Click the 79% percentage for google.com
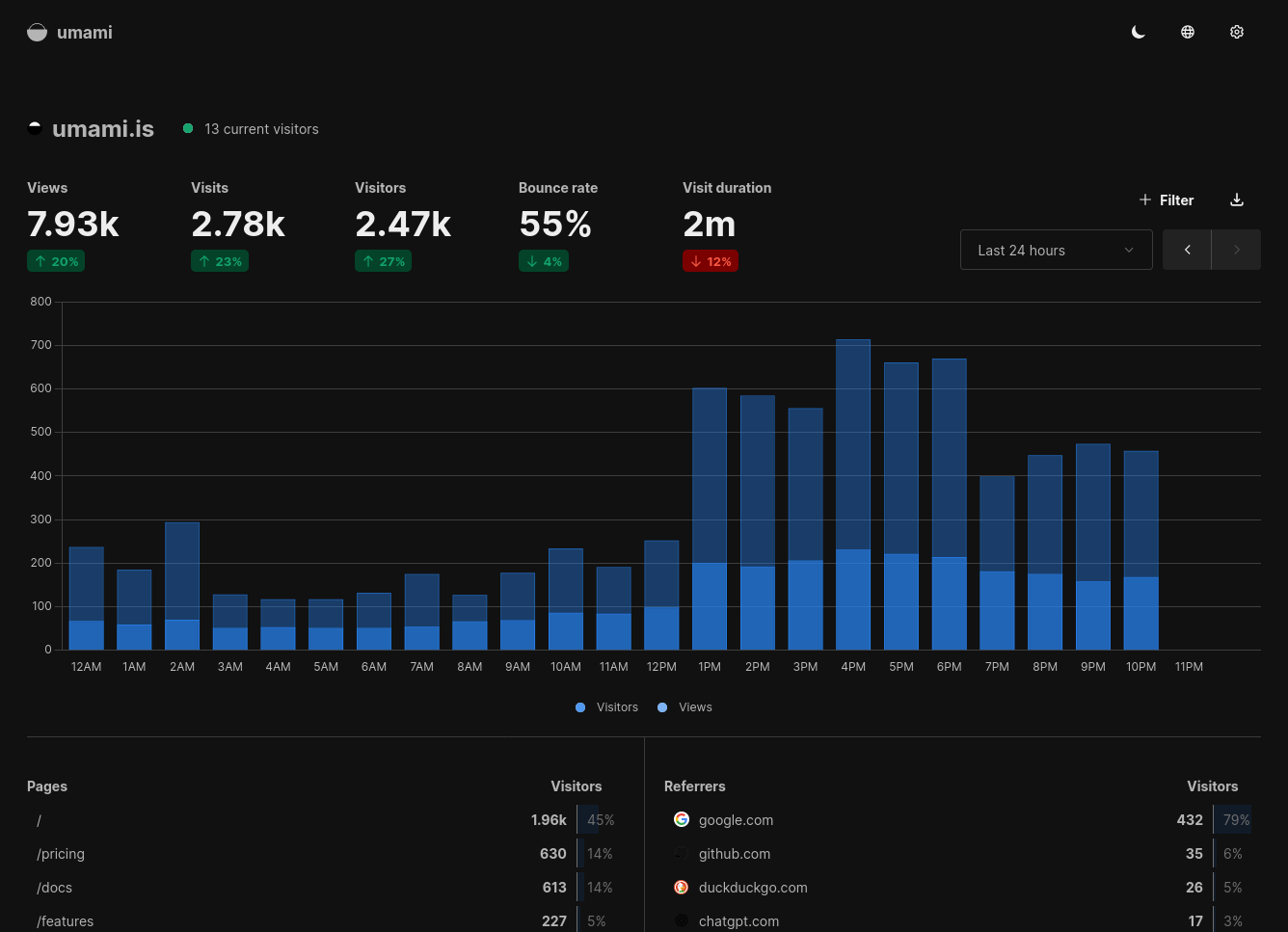Screen dimensions: 1288x932 [1236, 820]
